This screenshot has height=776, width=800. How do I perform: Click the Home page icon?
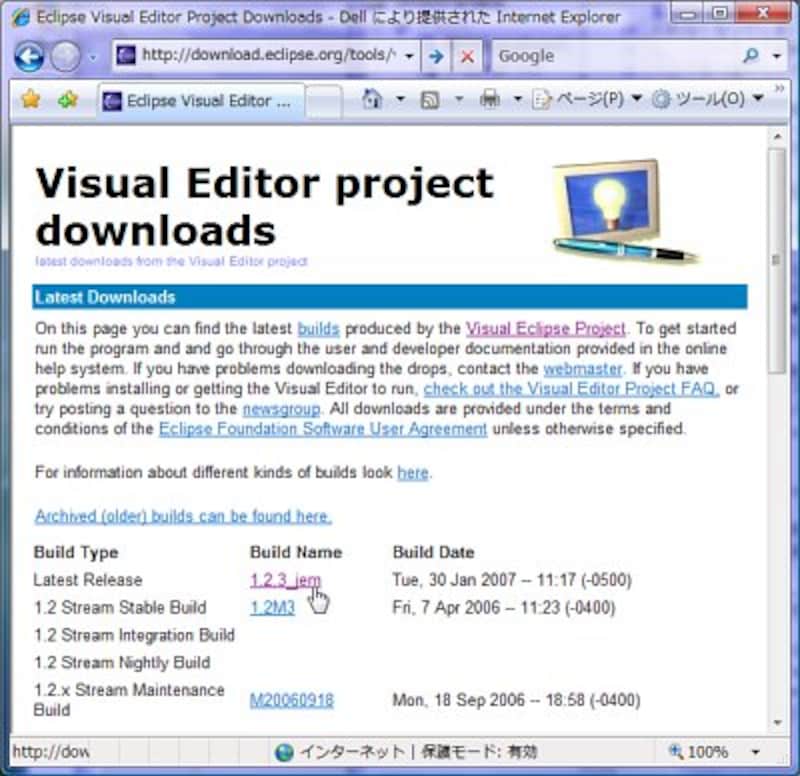[372, 98]
